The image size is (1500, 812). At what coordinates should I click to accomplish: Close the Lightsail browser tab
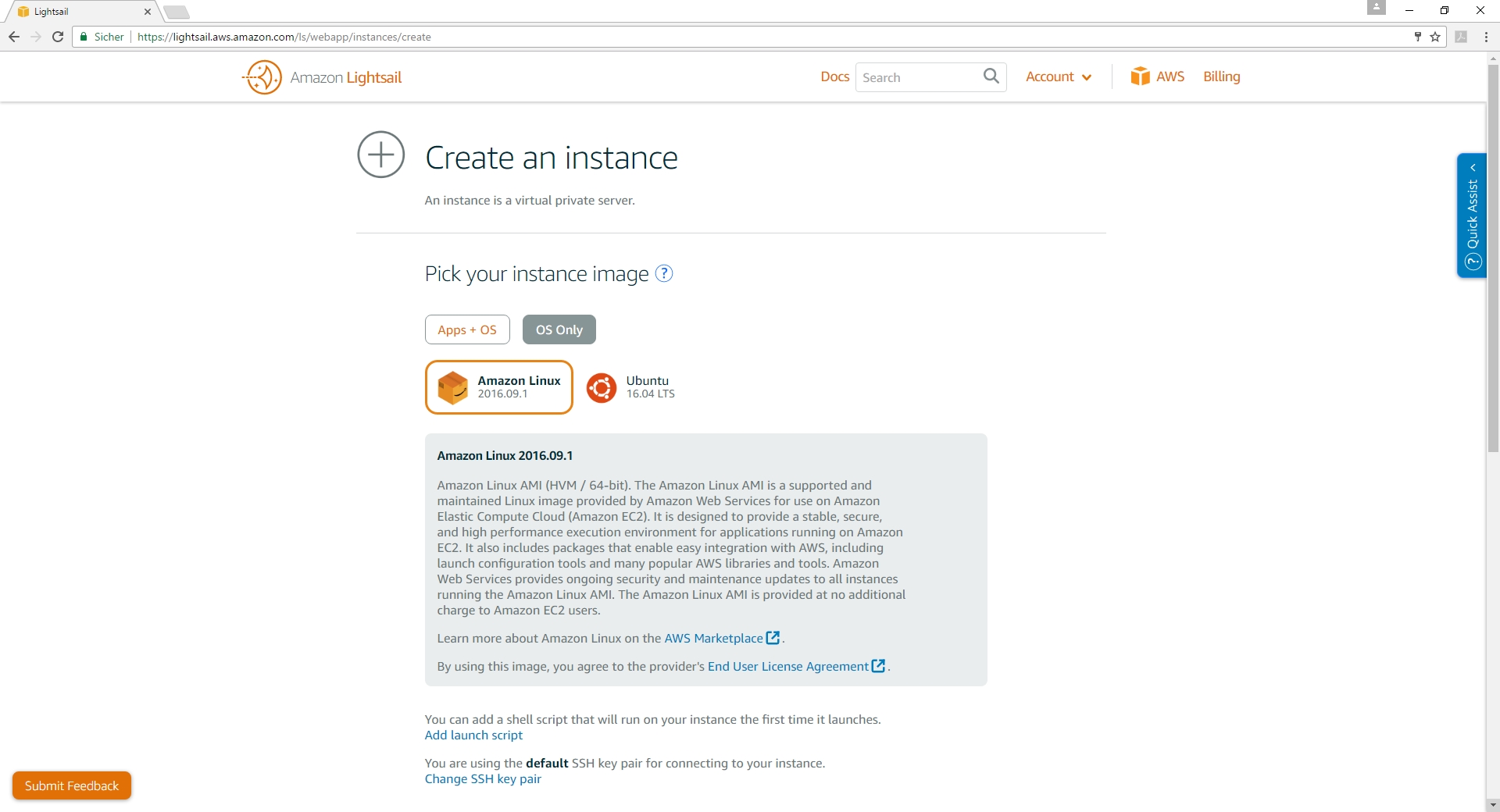tap(148, 12)
